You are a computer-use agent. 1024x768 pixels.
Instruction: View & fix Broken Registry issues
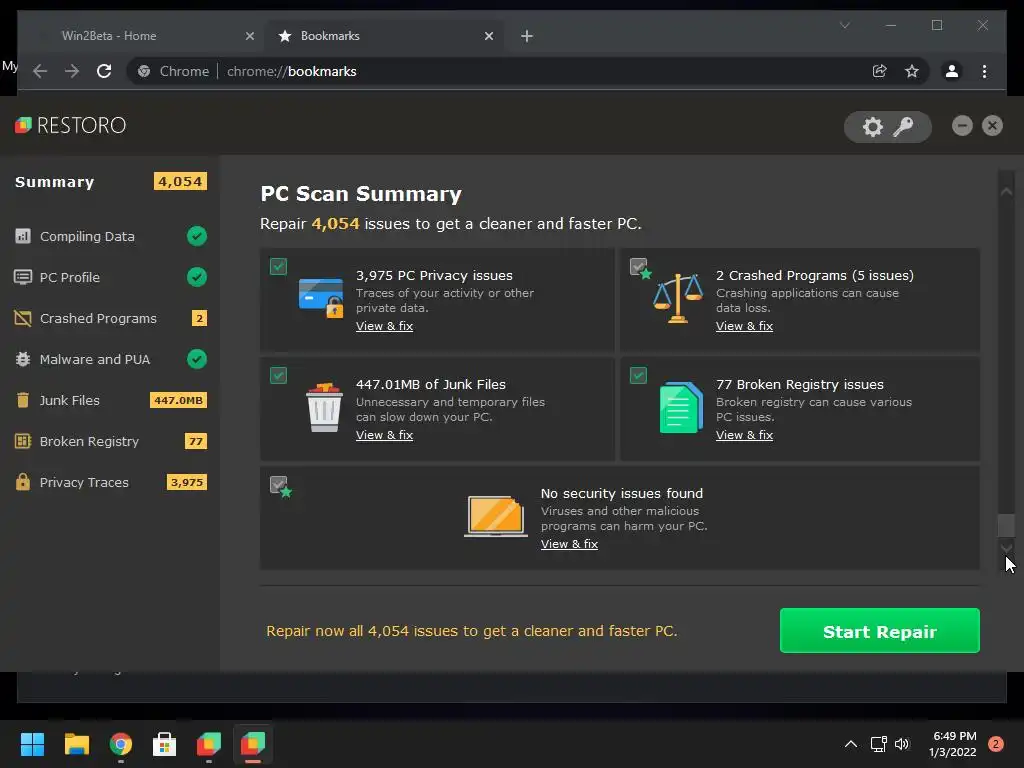click(x=744, y=435)
